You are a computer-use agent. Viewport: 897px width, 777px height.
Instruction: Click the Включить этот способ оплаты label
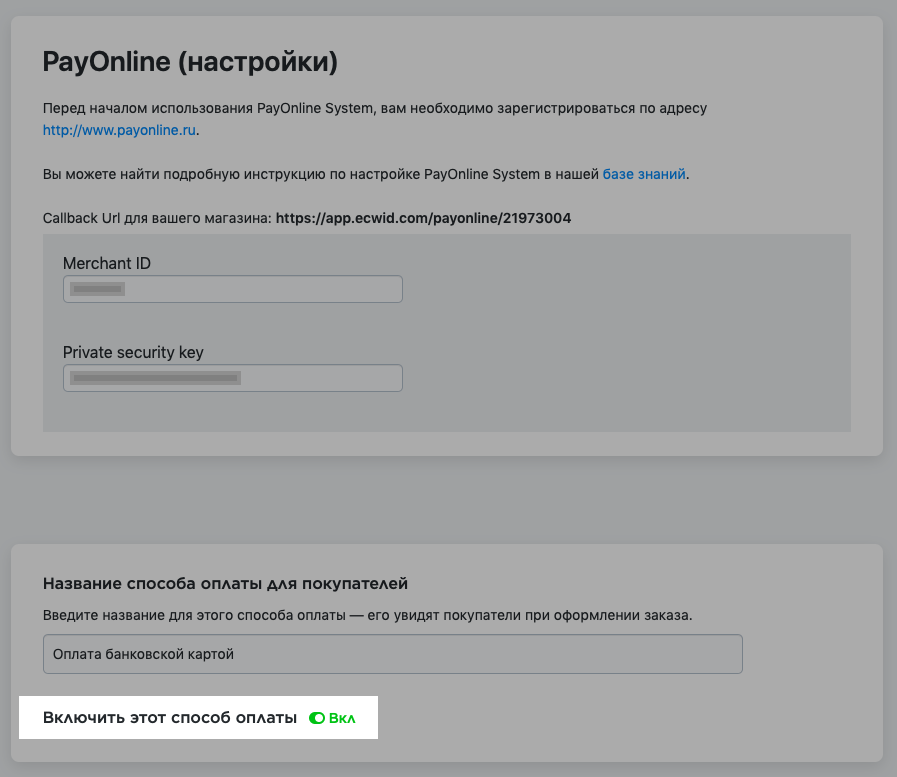point(170,717)
